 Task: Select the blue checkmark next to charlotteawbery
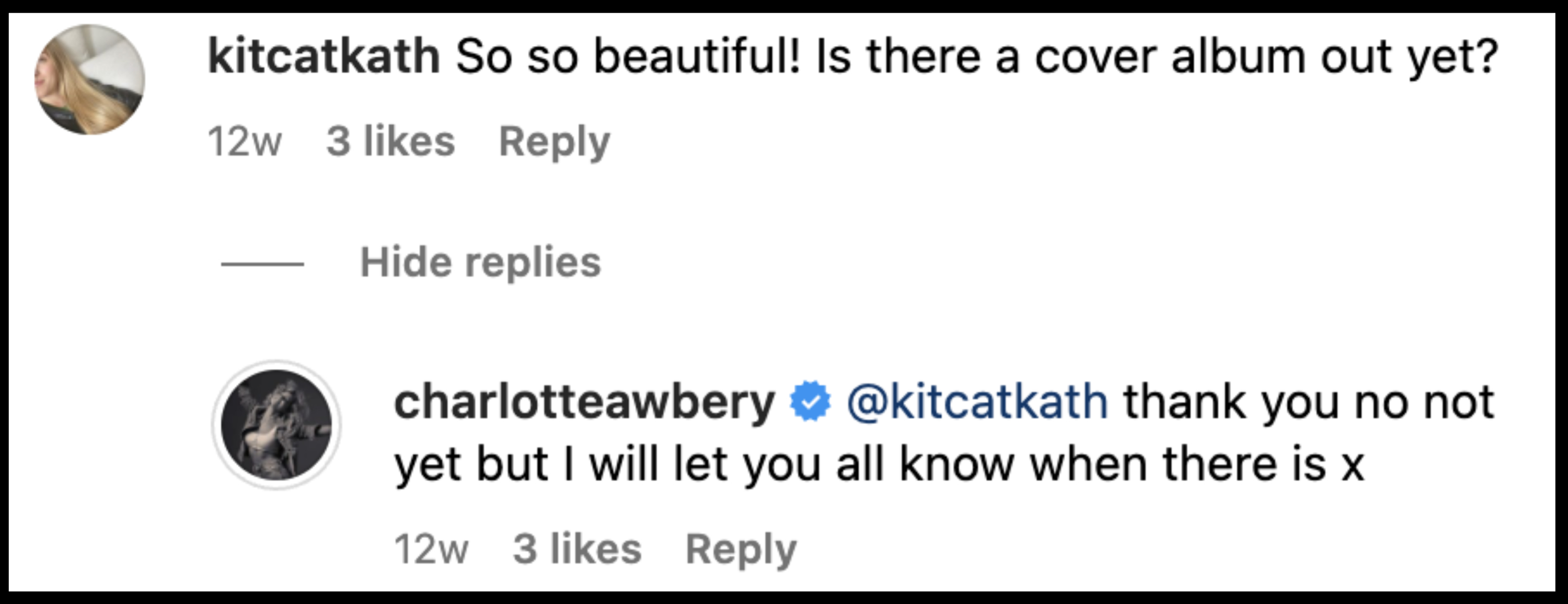810,399
